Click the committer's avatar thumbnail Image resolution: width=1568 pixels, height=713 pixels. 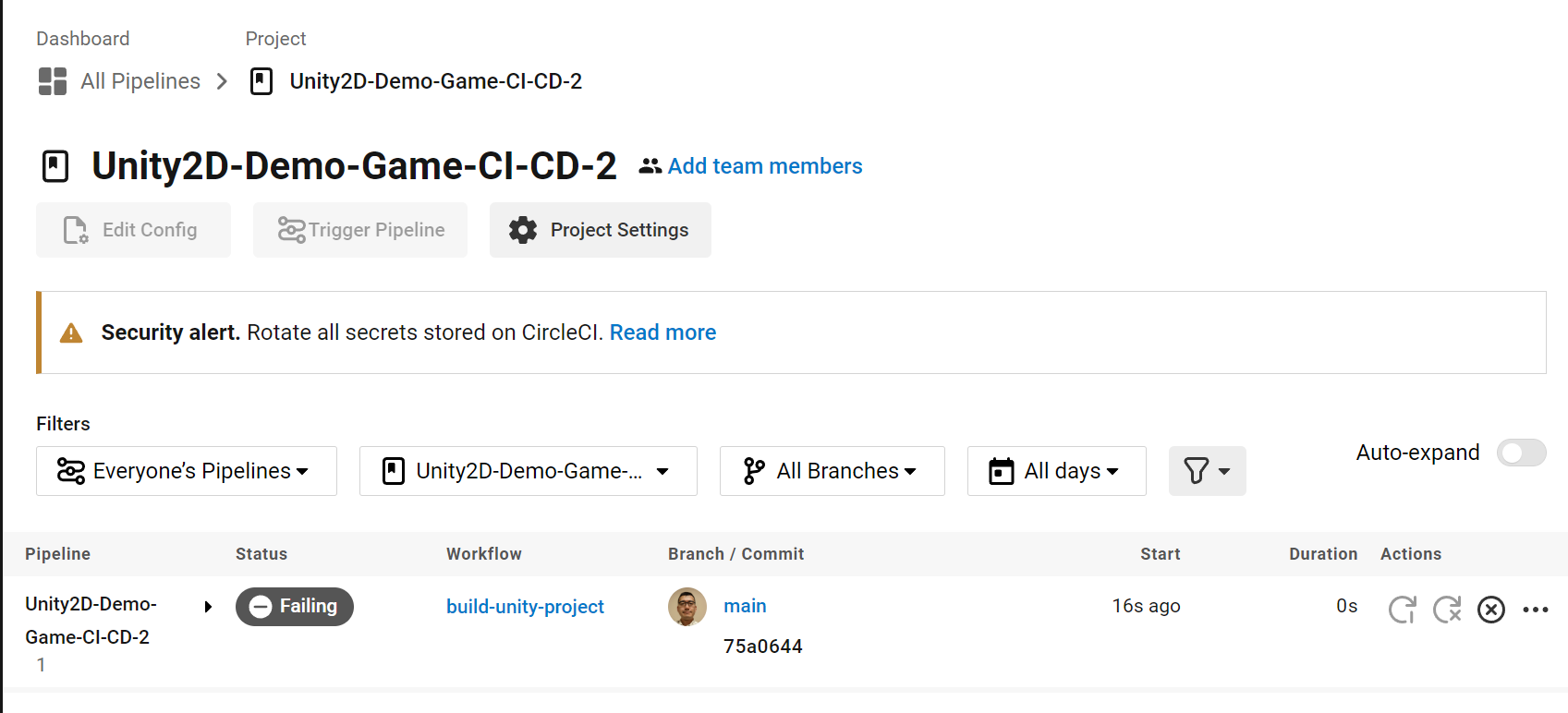tap(687, 607)
